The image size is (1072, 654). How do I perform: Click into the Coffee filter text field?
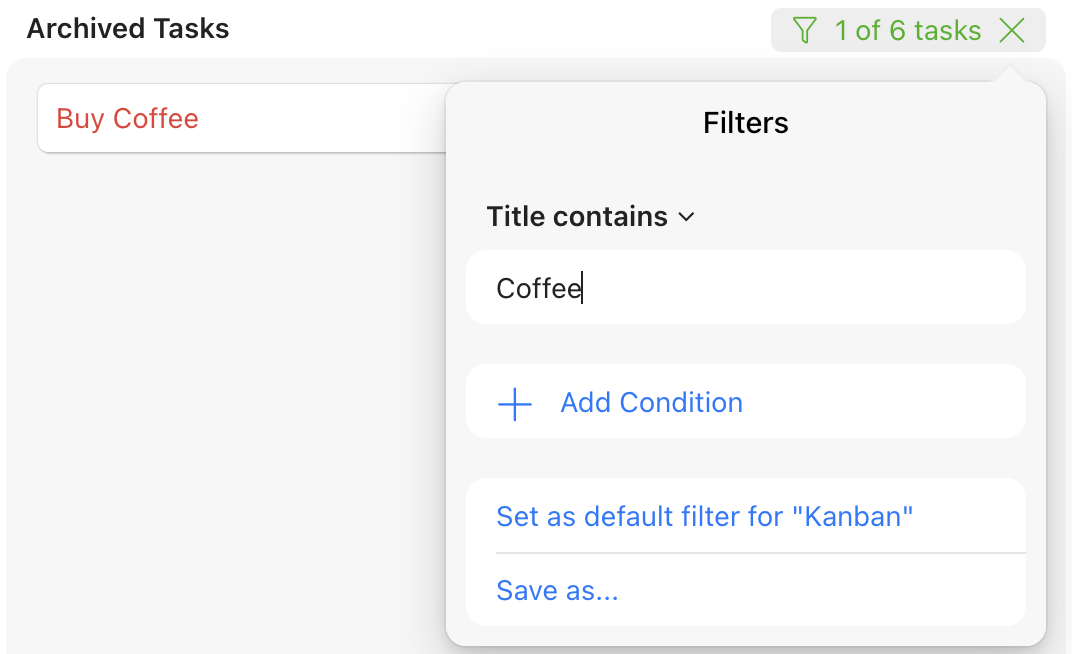[x=745, y=288]
